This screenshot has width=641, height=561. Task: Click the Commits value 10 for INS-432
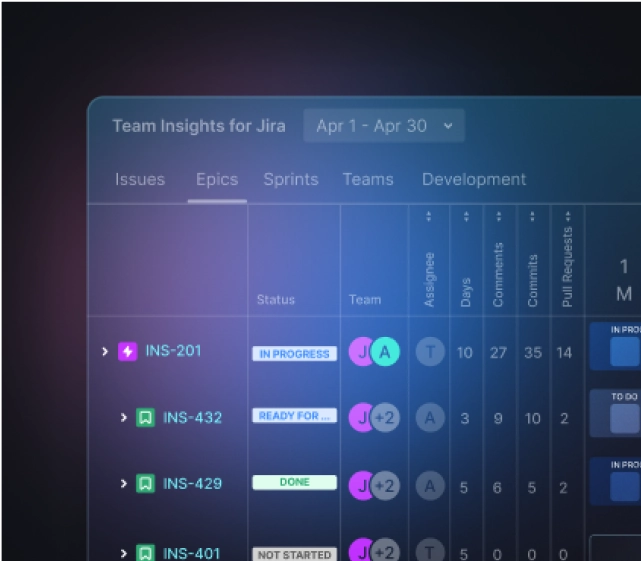pyautogui.click(x=533, y=418)
